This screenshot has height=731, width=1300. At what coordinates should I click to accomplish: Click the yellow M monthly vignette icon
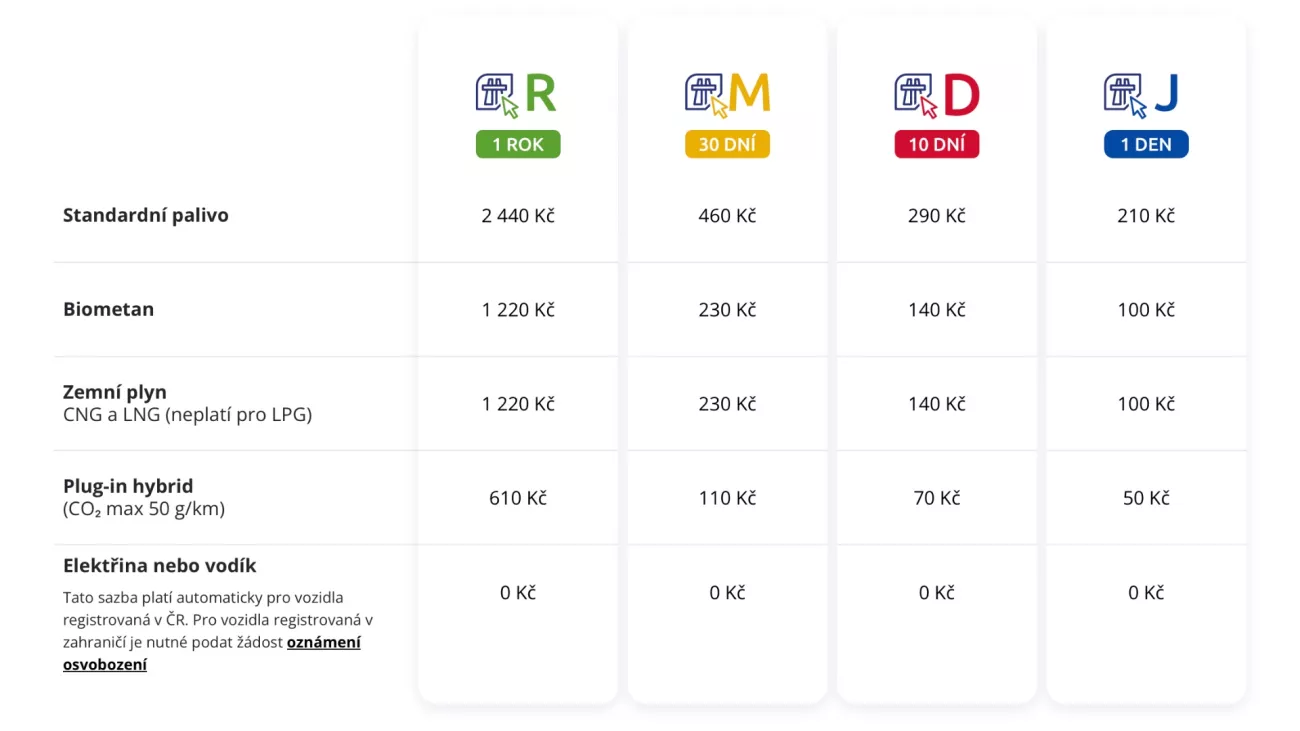point(727,95)
